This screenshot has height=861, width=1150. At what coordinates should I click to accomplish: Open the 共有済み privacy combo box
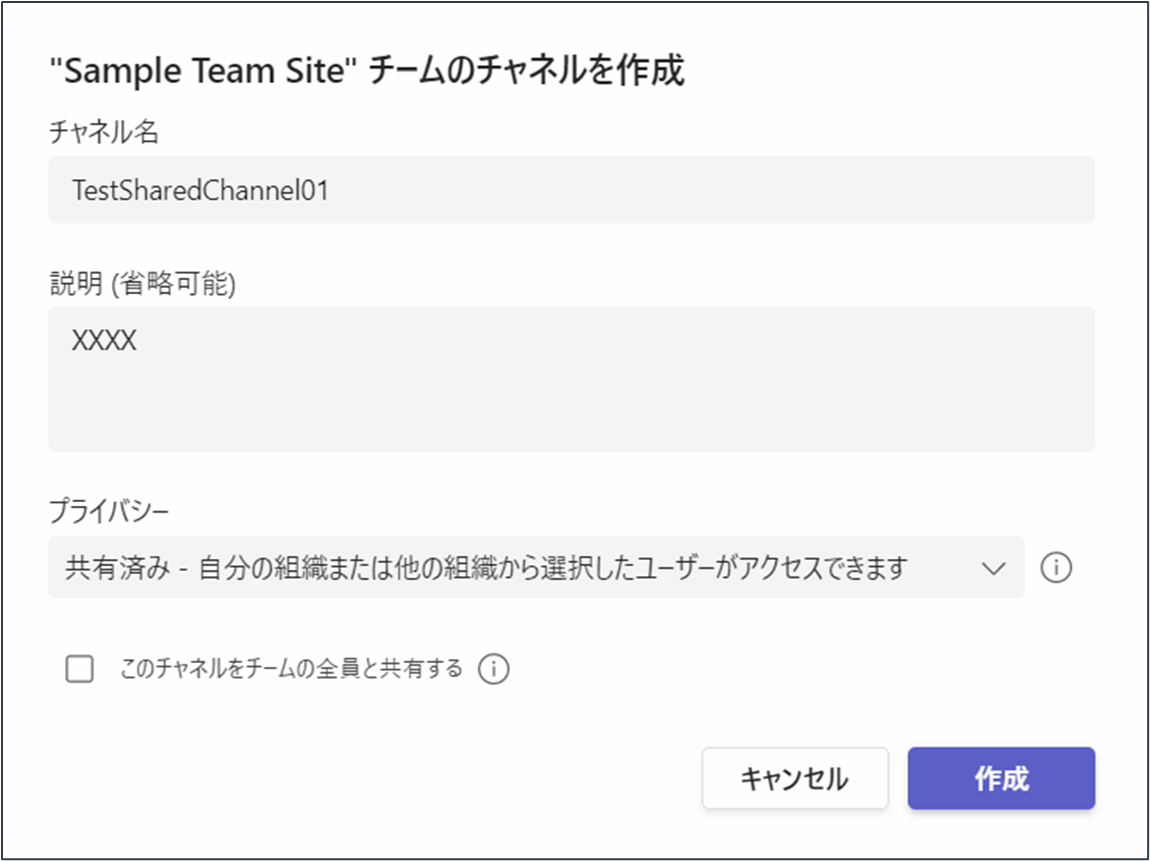pos(536,568)
